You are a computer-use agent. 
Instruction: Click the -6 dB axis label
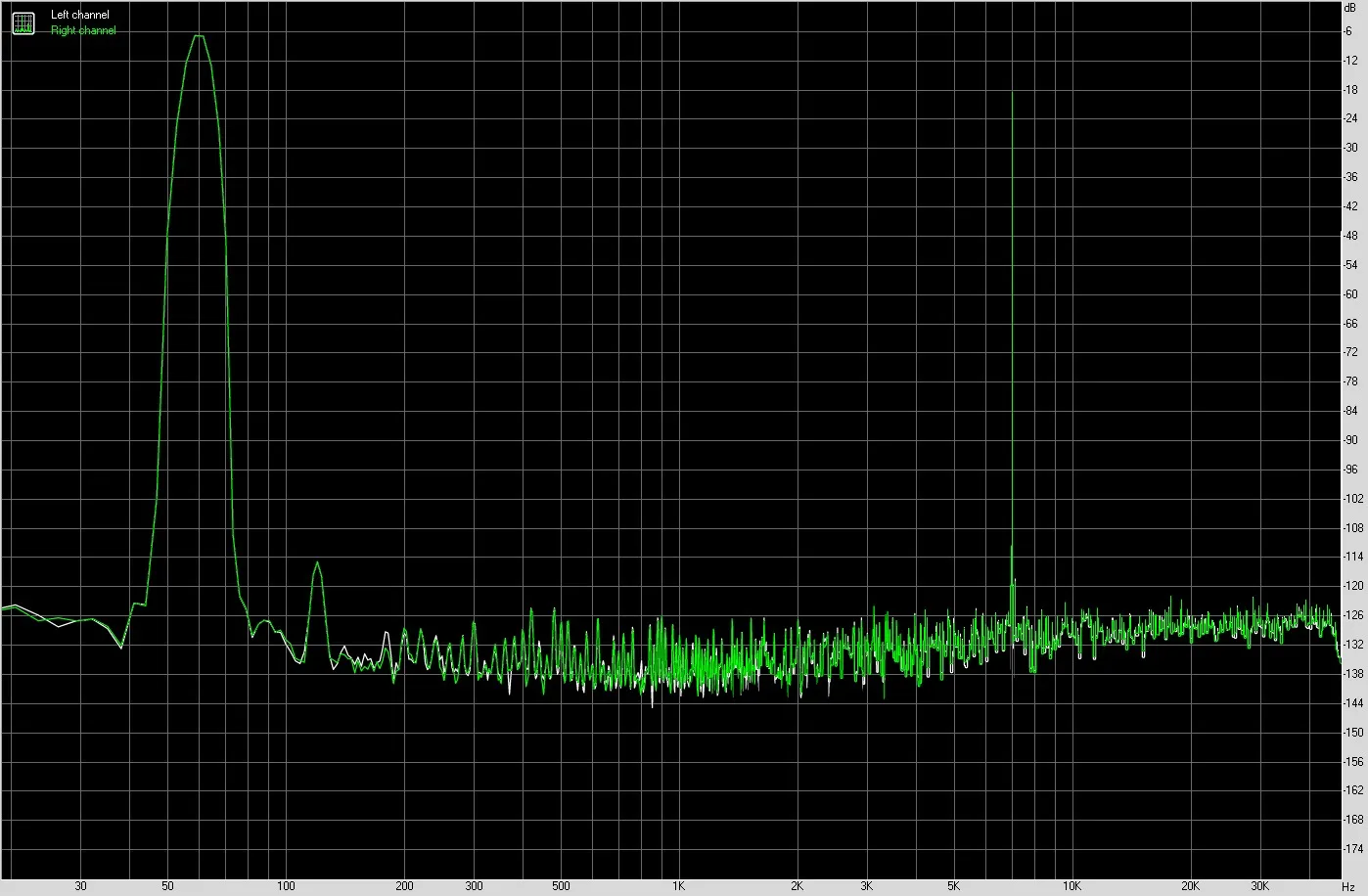pyautogui.click(x=1348, y=31)
